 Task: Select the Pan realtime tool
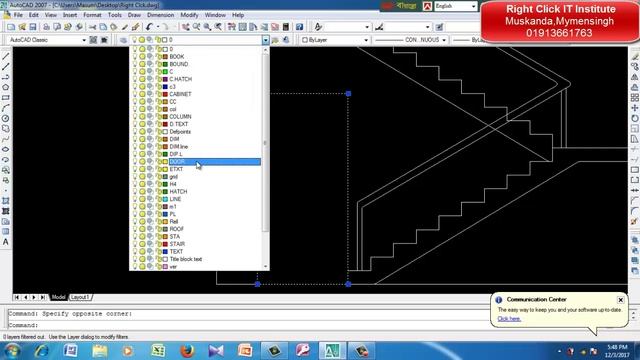tap(186, 27)
